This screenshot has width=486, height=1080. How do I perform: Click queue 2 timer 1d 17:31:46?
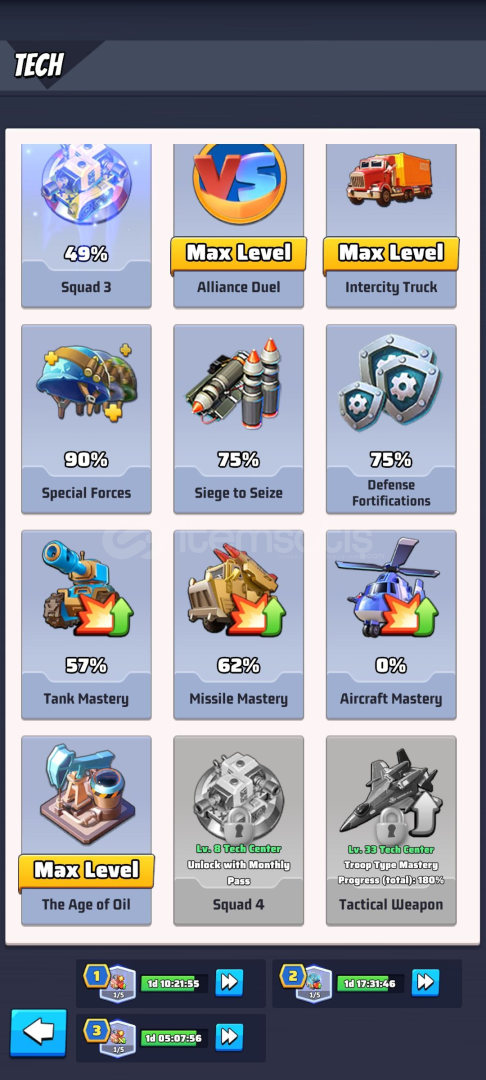370,984
